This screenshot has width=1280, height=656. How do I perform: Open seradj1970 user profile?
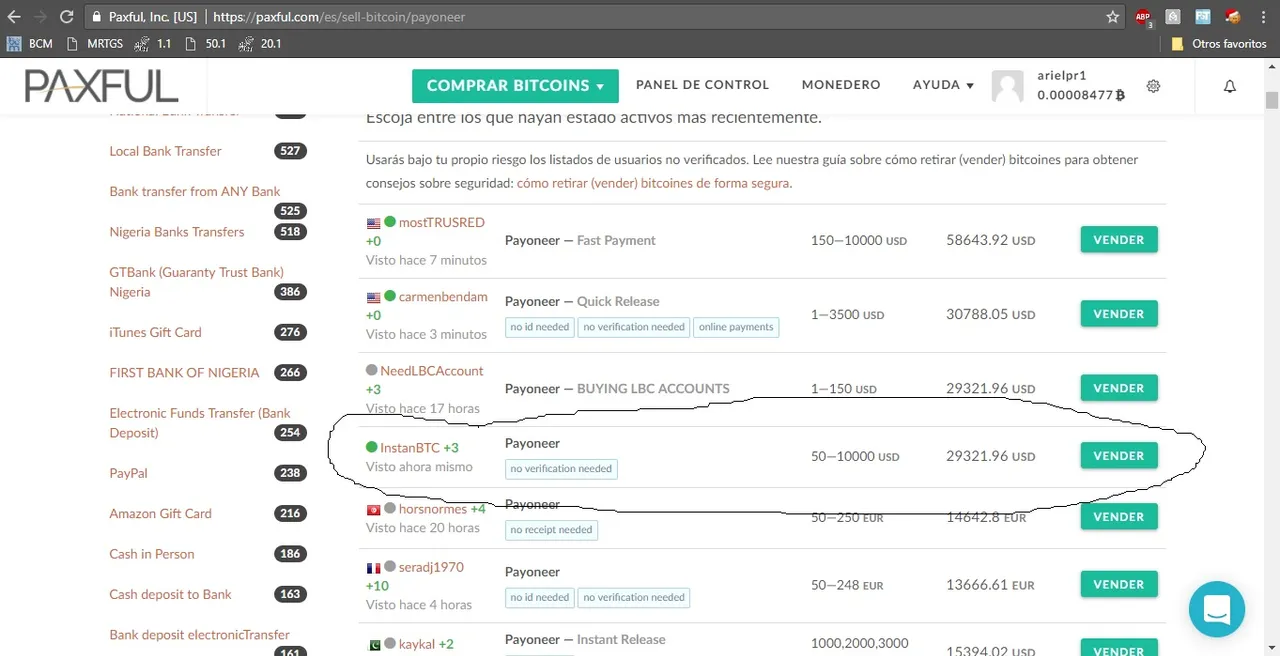[431, 567]
